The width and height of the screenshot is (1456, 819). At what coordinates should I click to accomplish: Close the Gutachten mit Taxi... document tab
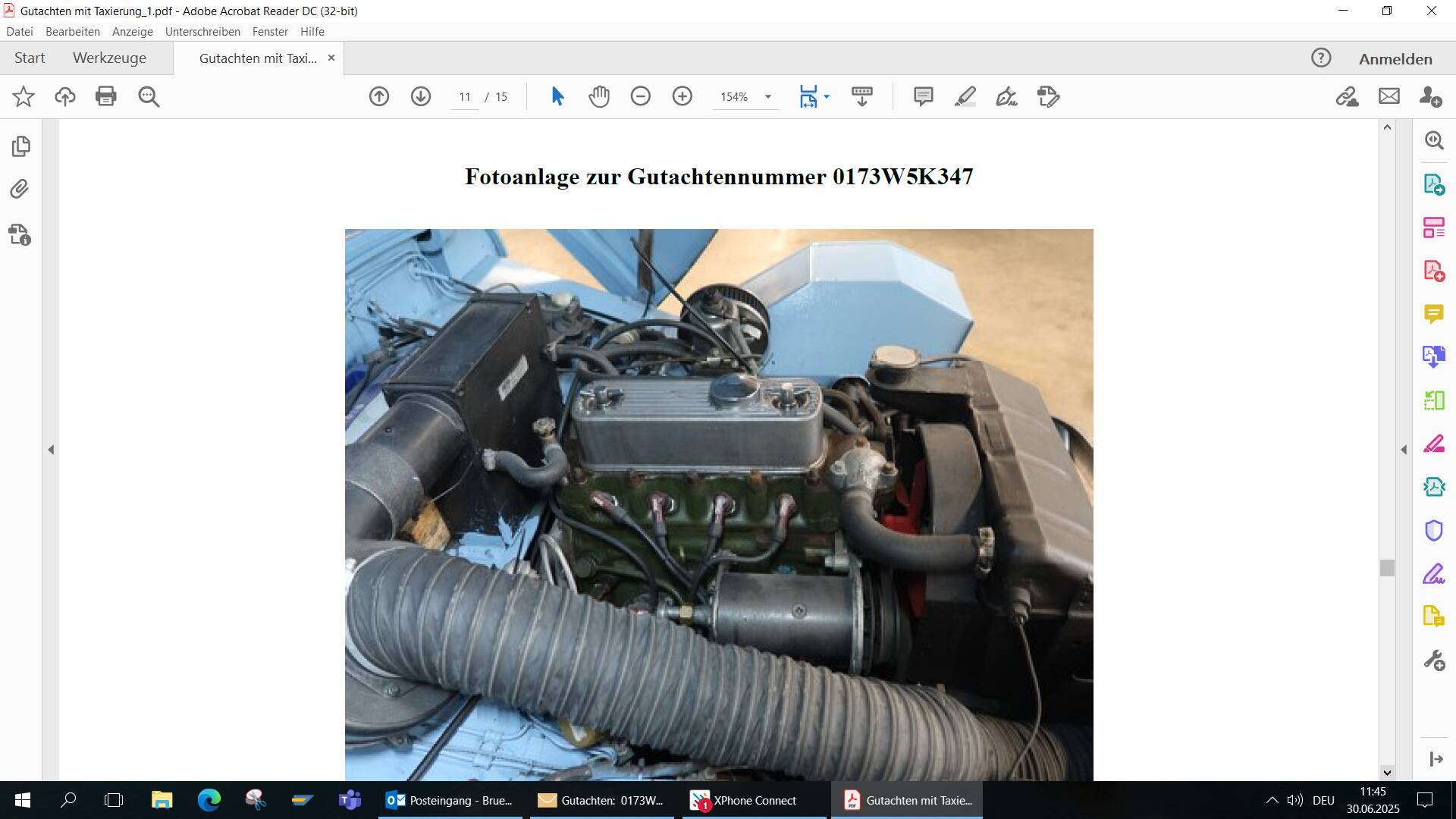click(331, 58)
